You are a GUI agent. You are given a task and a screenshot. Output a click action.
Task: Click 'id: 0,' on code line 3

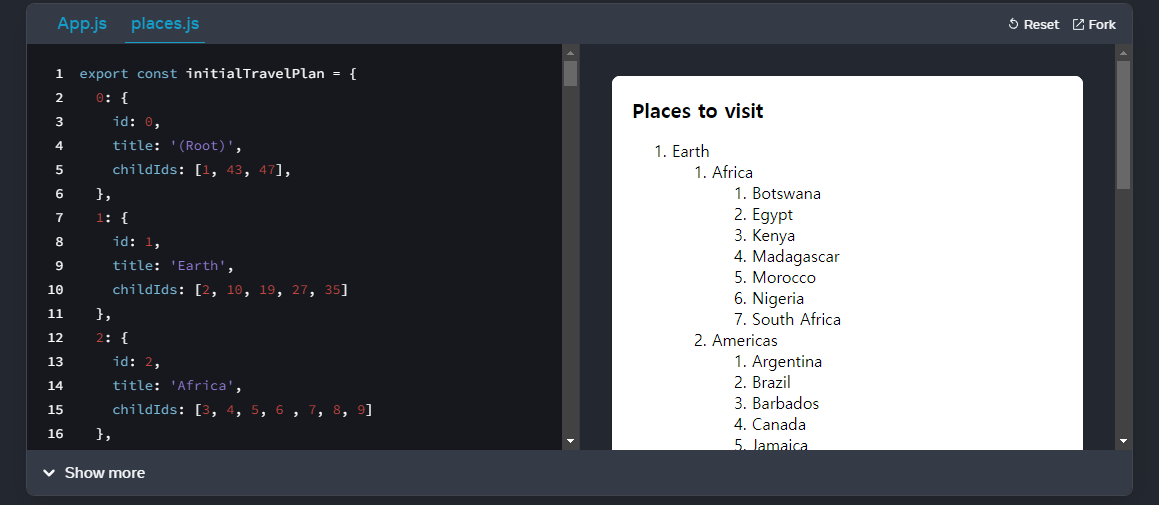click(x=137, y=122)
